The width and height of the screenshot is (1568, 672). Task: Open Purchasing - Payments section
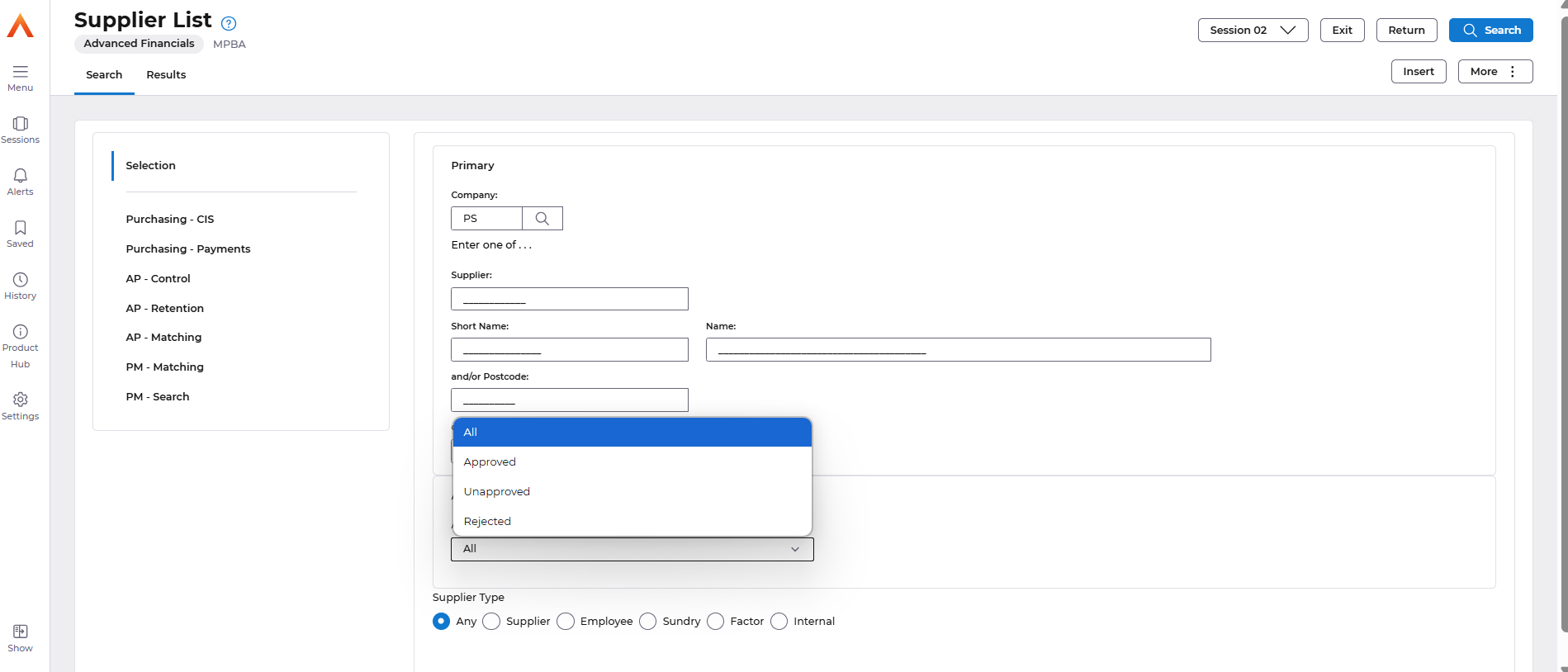[187, 248]
